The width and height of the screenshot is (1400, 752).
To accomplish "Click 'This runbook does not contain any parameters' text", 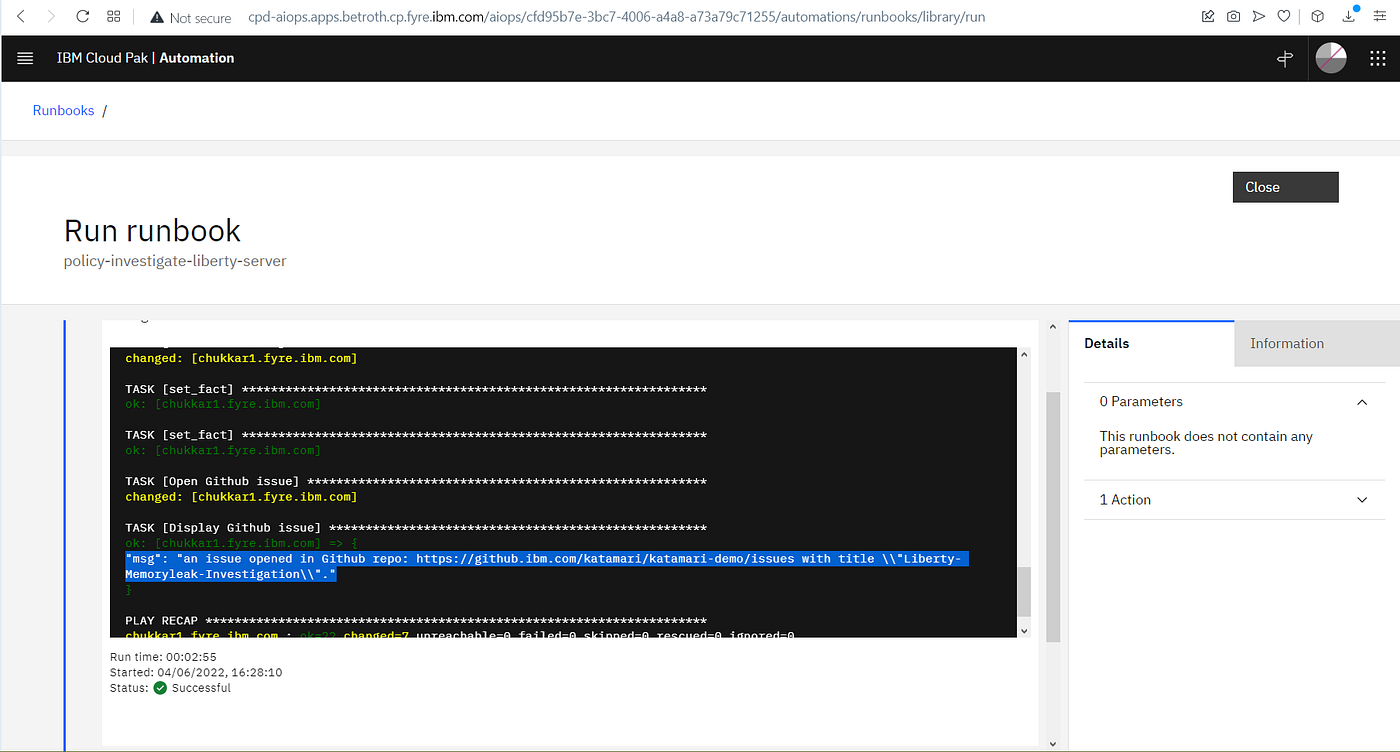I will [1206, 443].
